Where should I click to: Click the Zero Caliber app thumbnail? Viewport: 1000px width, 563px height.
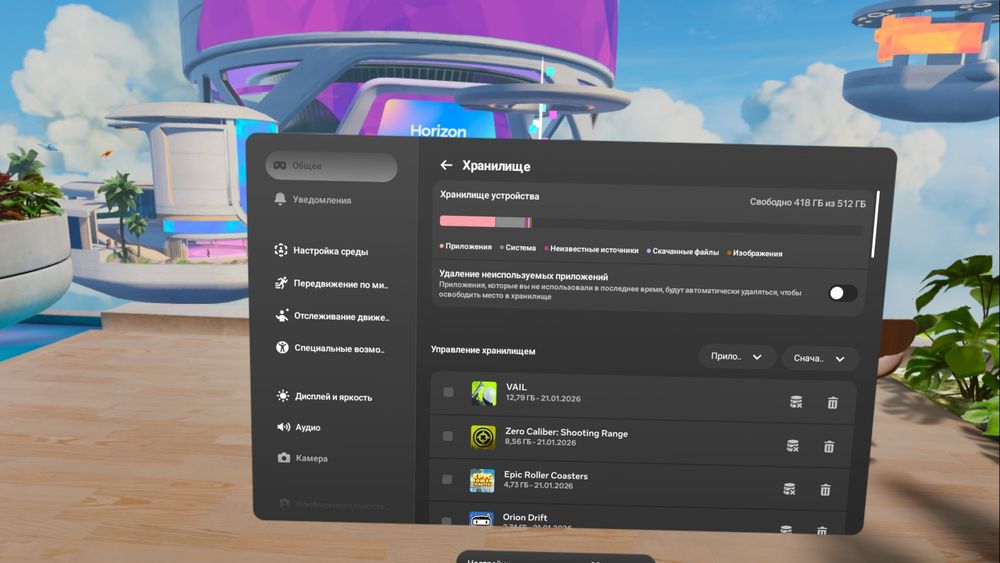pos(483,437)
